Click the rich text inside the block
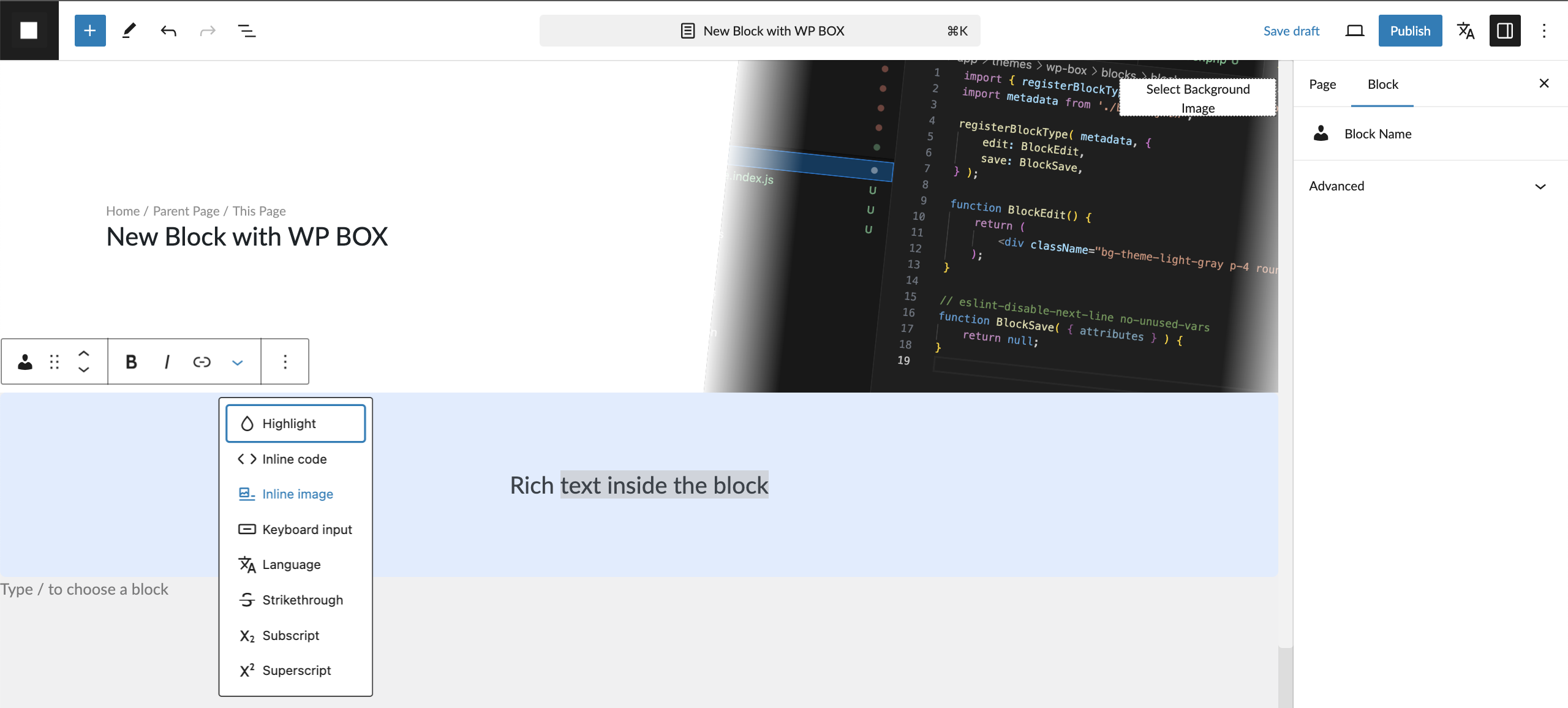 point(639,485)
